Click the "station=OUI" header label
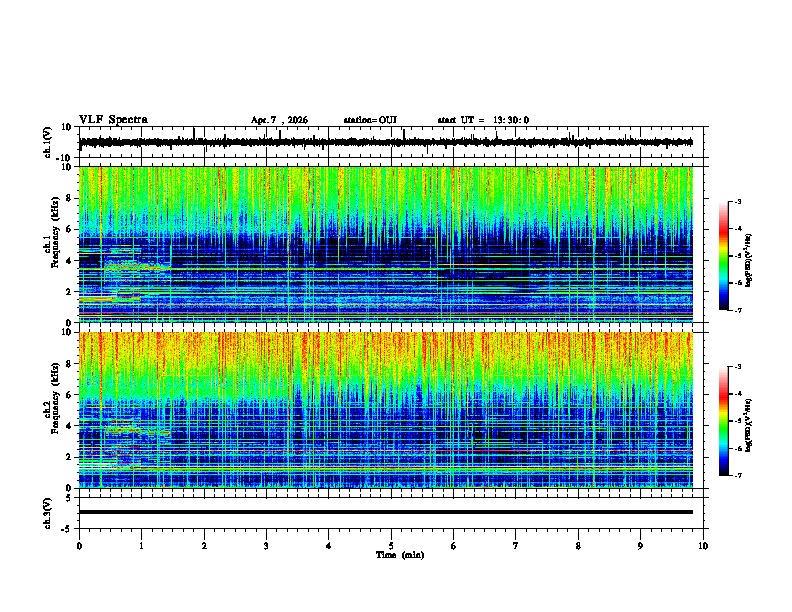This screenshot has height=612, width=792. pos(370,120)
